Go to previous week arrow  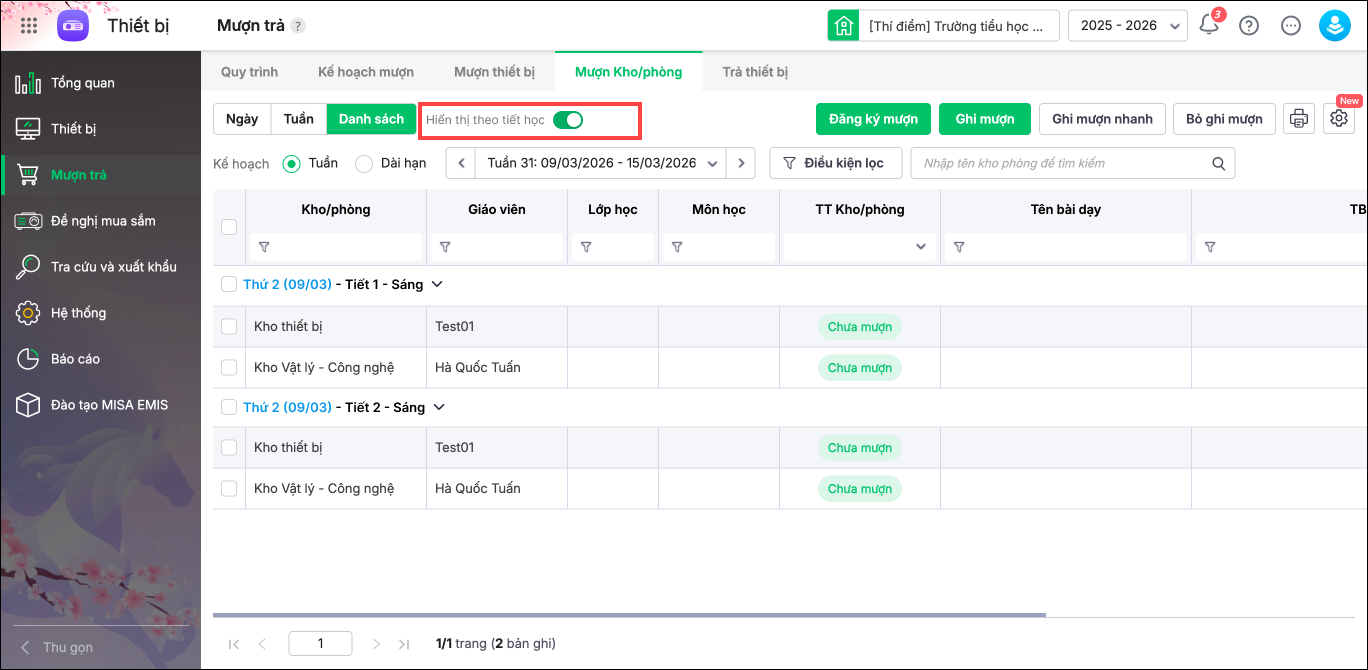tap(460, 163)
